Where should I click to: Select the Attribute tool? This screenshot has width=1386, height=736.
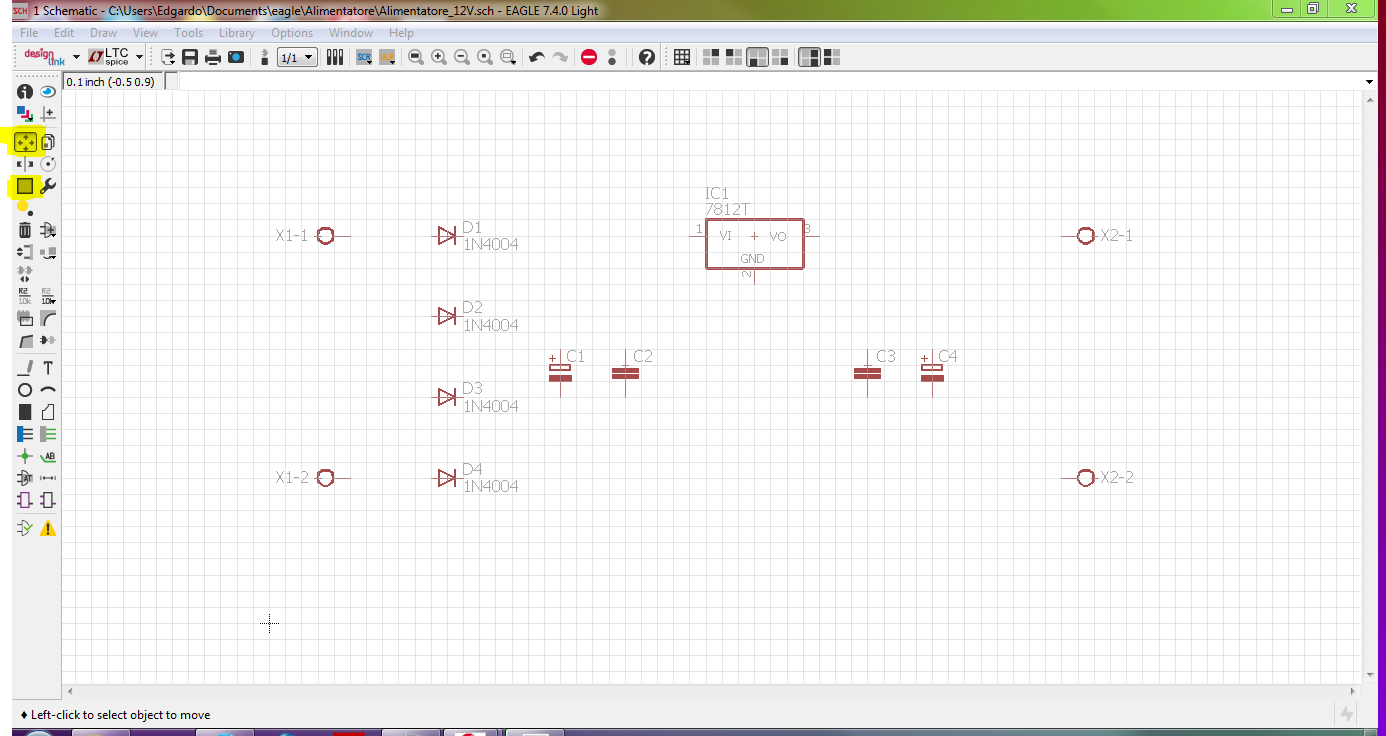[x=25, y=478]
